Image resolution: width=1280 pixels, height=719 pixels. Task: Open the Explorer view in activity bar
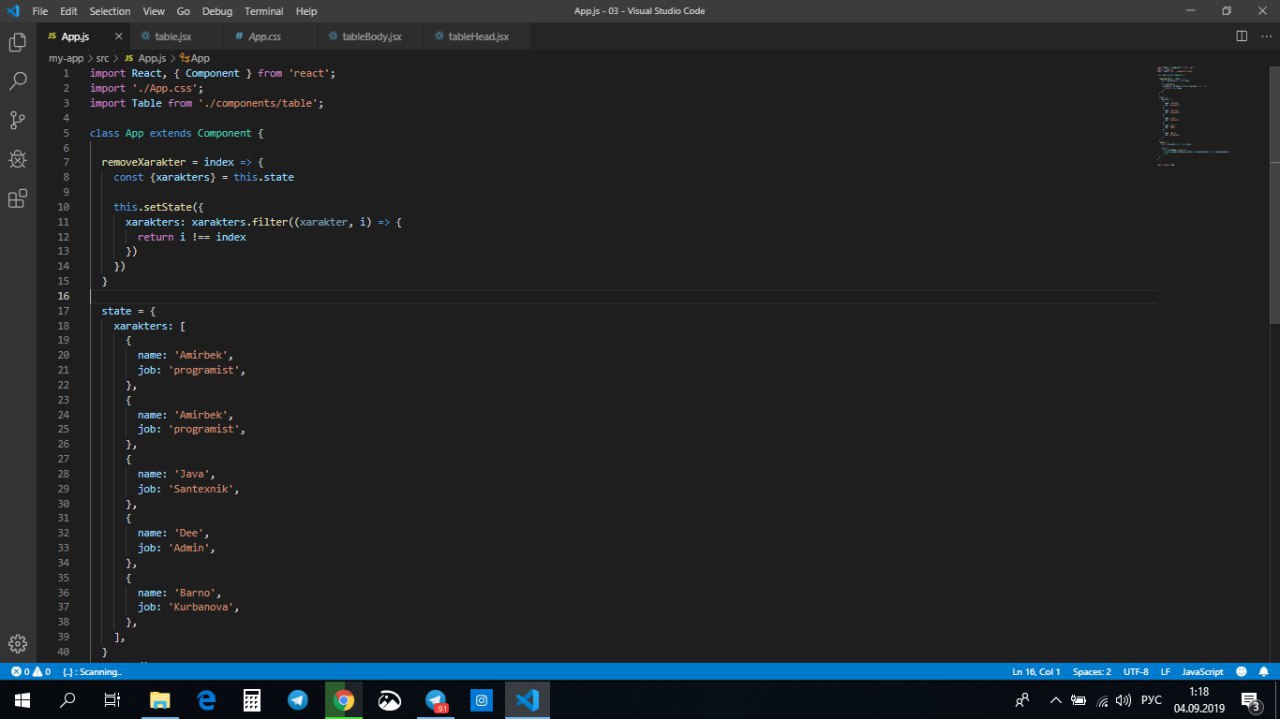[x=17, y=43]
